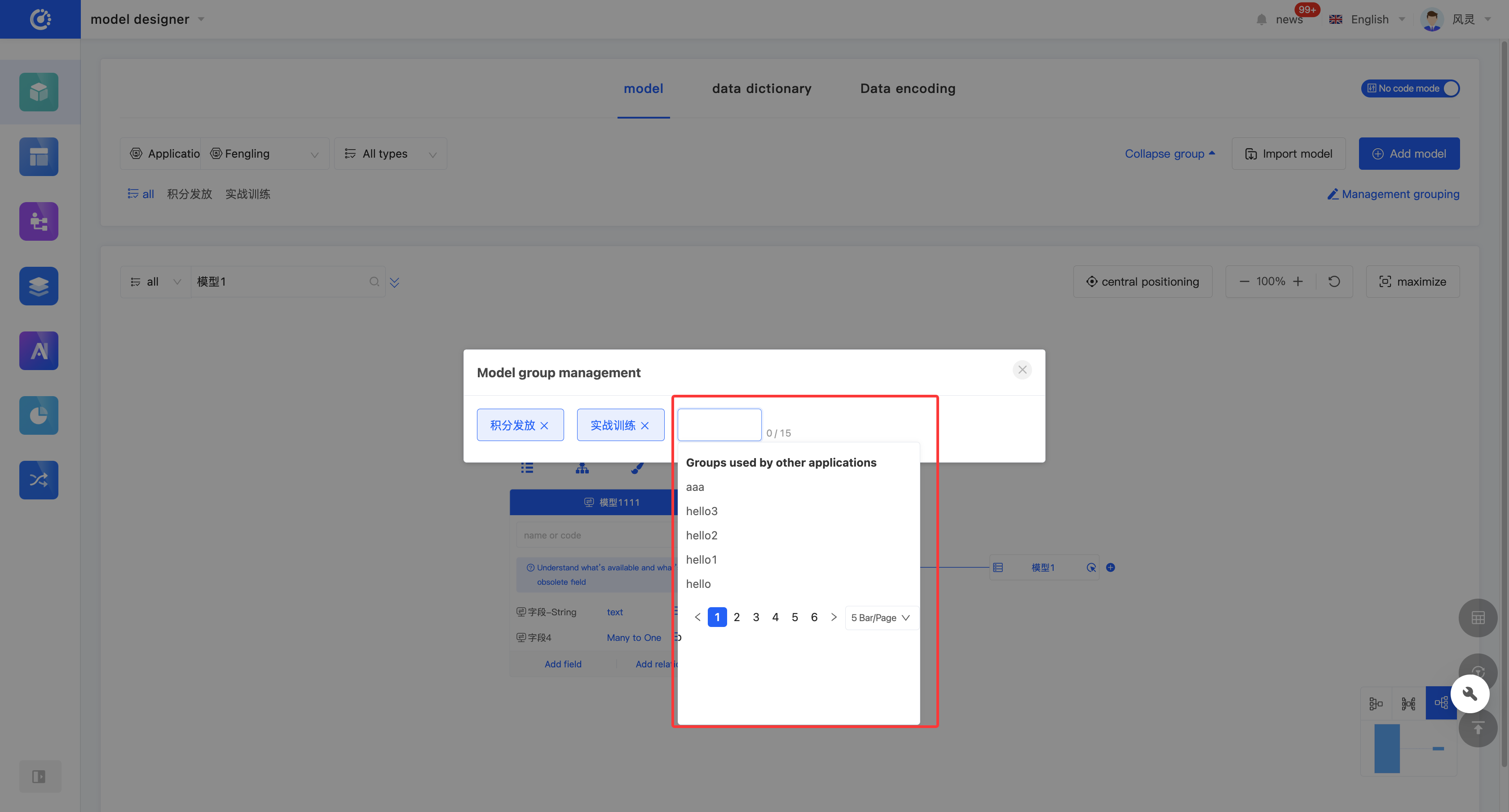Remove the 积分发放 group tag
Viewport: 1509px width, 812px height.
[544, 426]
